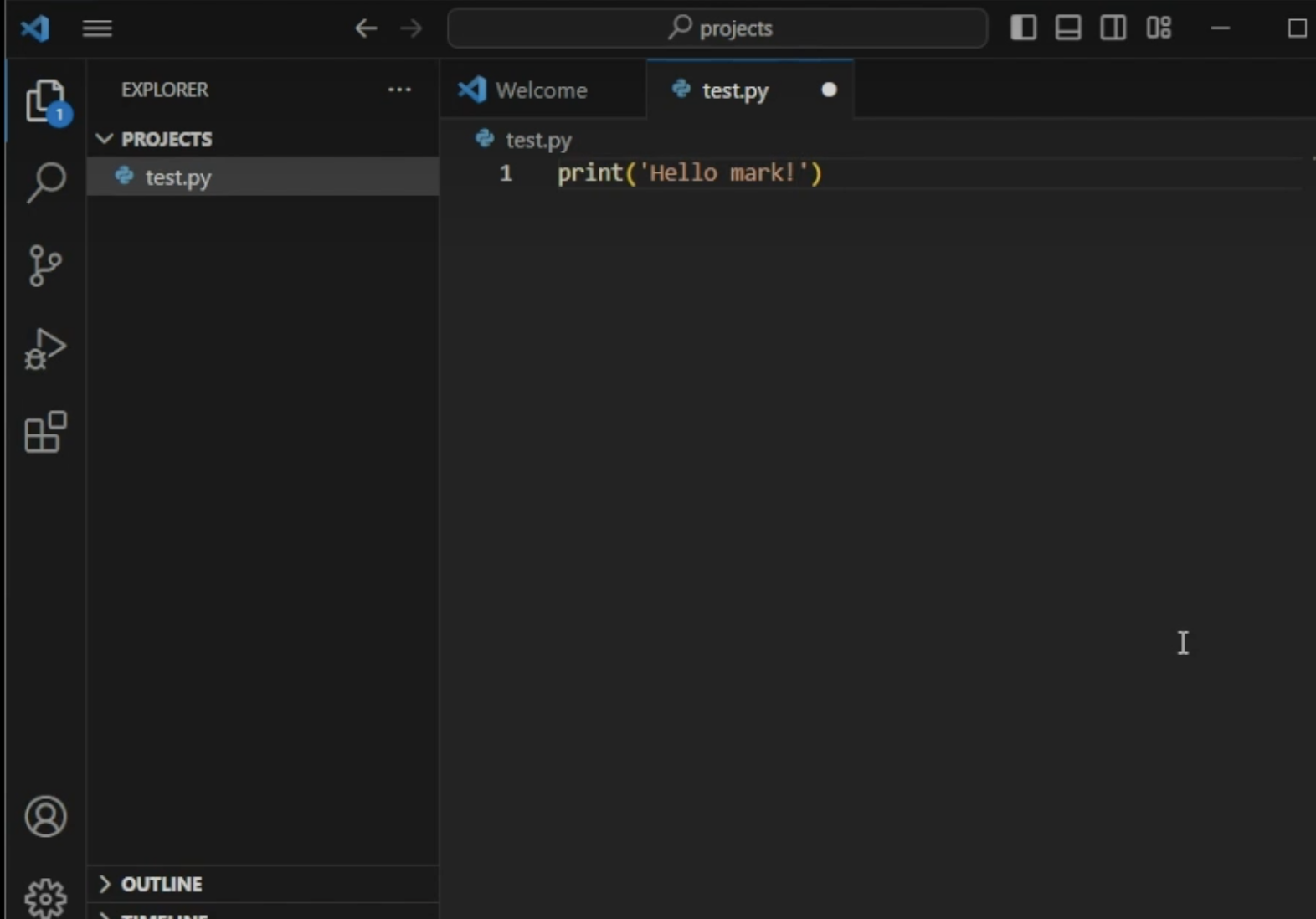Click the projects command center search box
Image resolution: width=1316 pixels, height=919 pixels.
pyautogui.click(x=718, y=28)
